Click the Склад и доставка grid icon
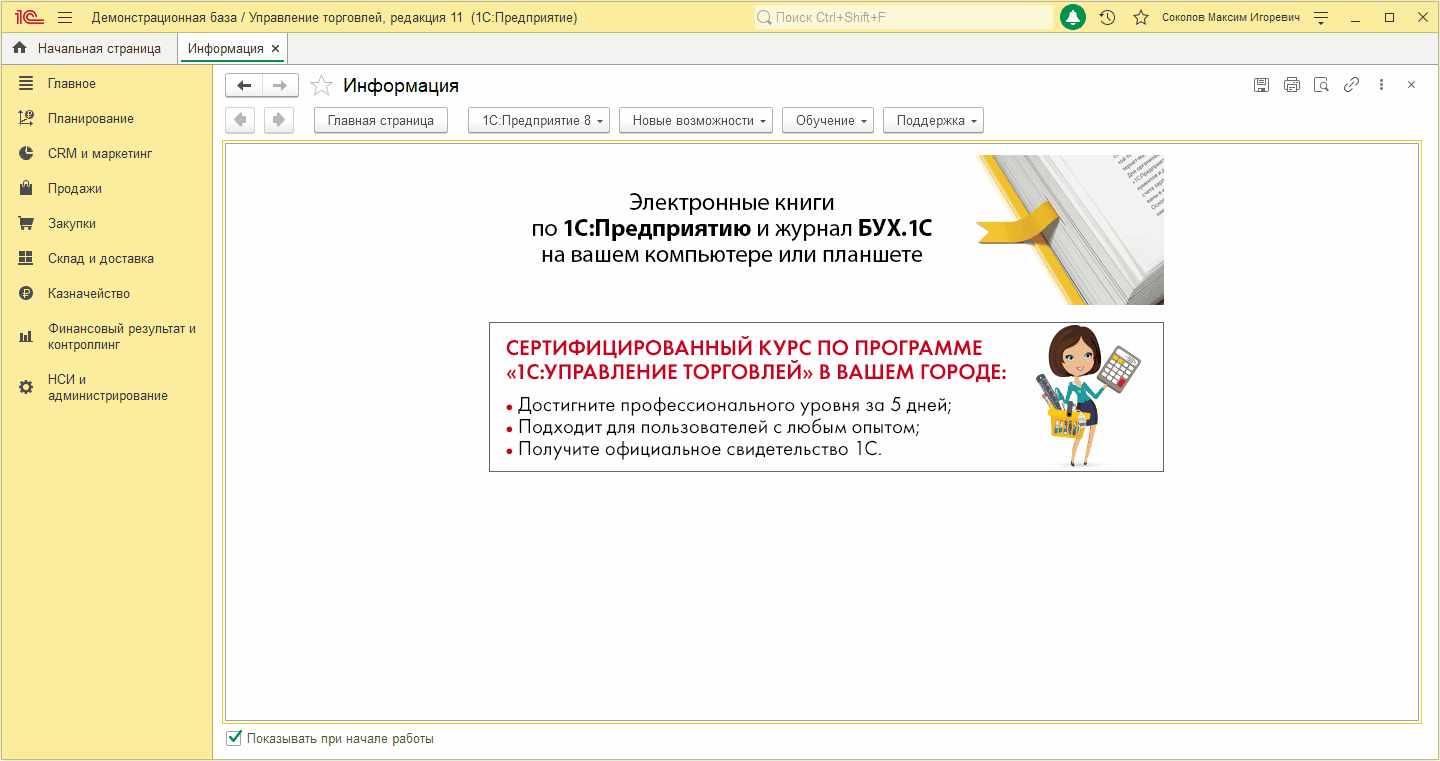The width and height of the screenshot is (1440, 761). click(26, 259)
